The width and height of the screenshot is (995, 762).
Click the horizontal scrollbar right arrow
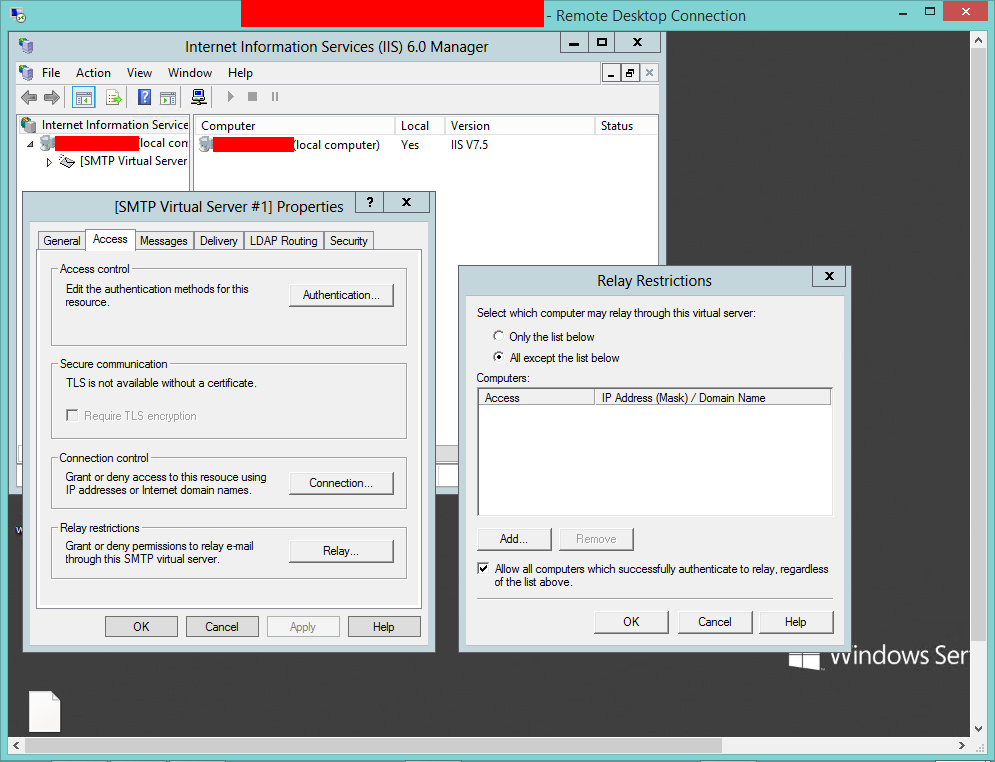(x=962, y=745)
